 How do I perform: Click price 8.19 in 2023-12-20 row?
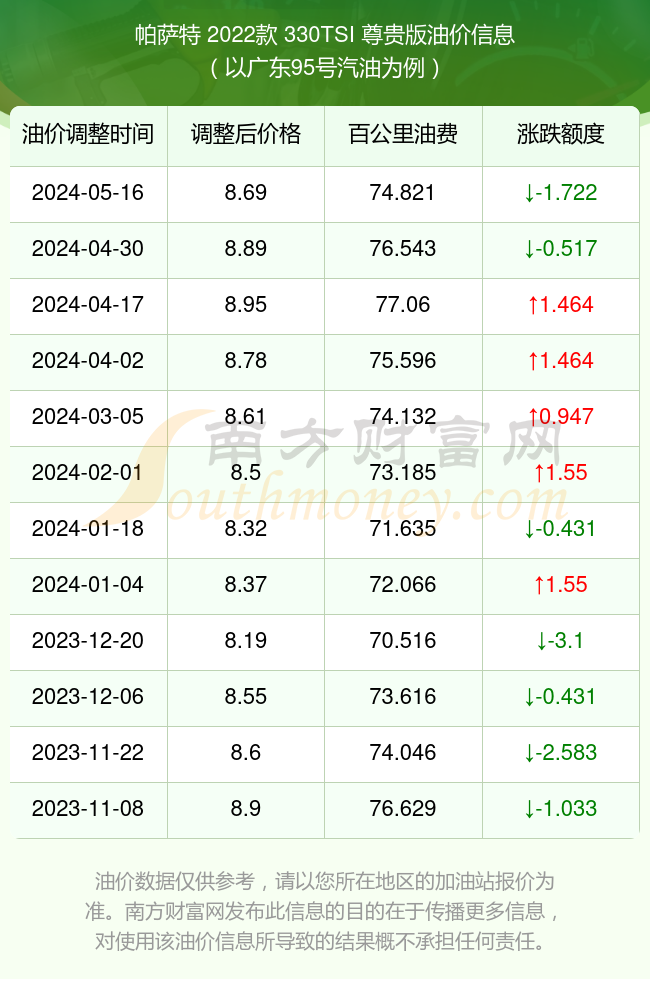tap(246, 641)
